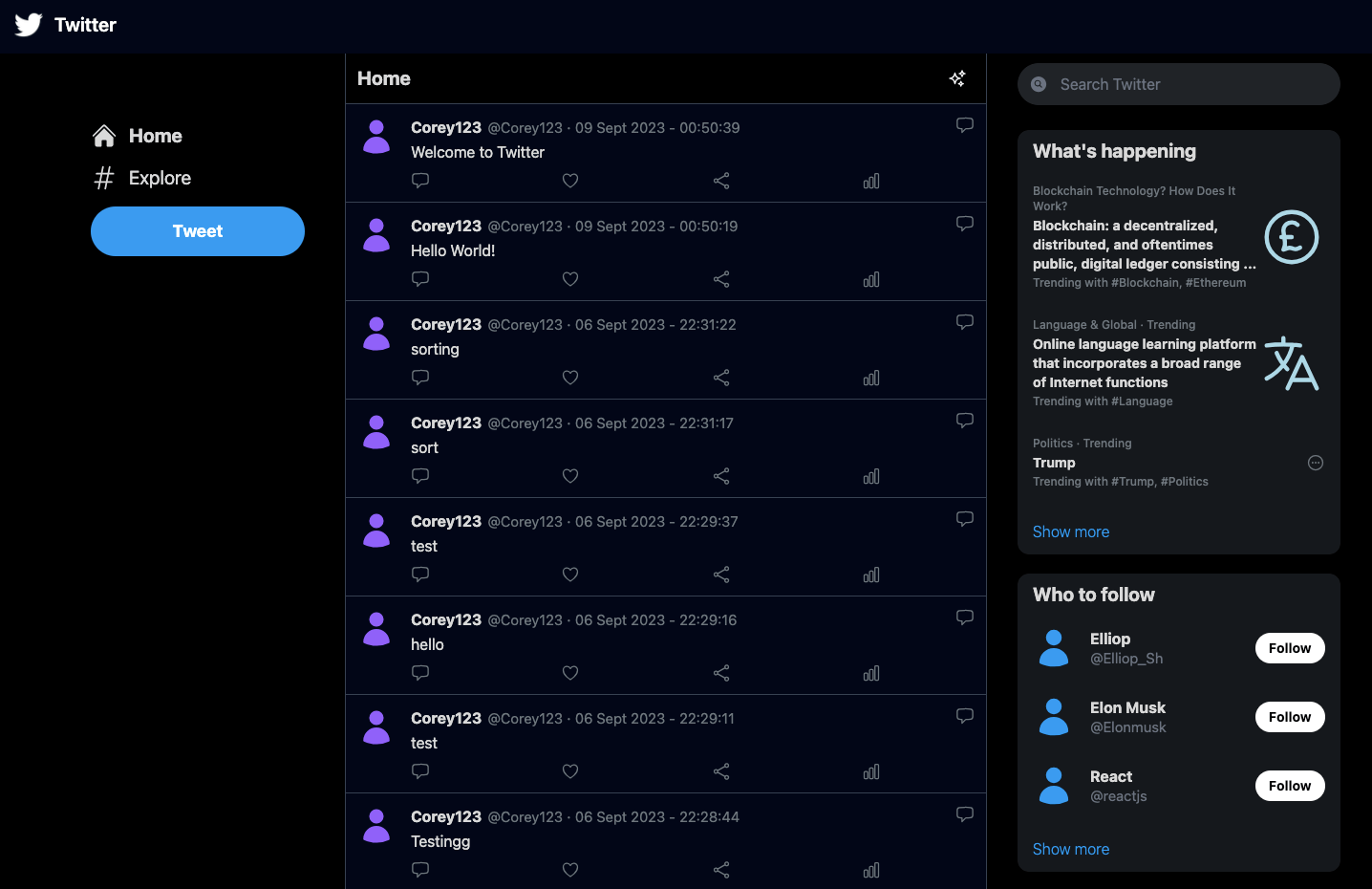The image size is (1372, 889).
Task: Show more under What's happening
Action: pyautogui.click(x=1071, y=531)
